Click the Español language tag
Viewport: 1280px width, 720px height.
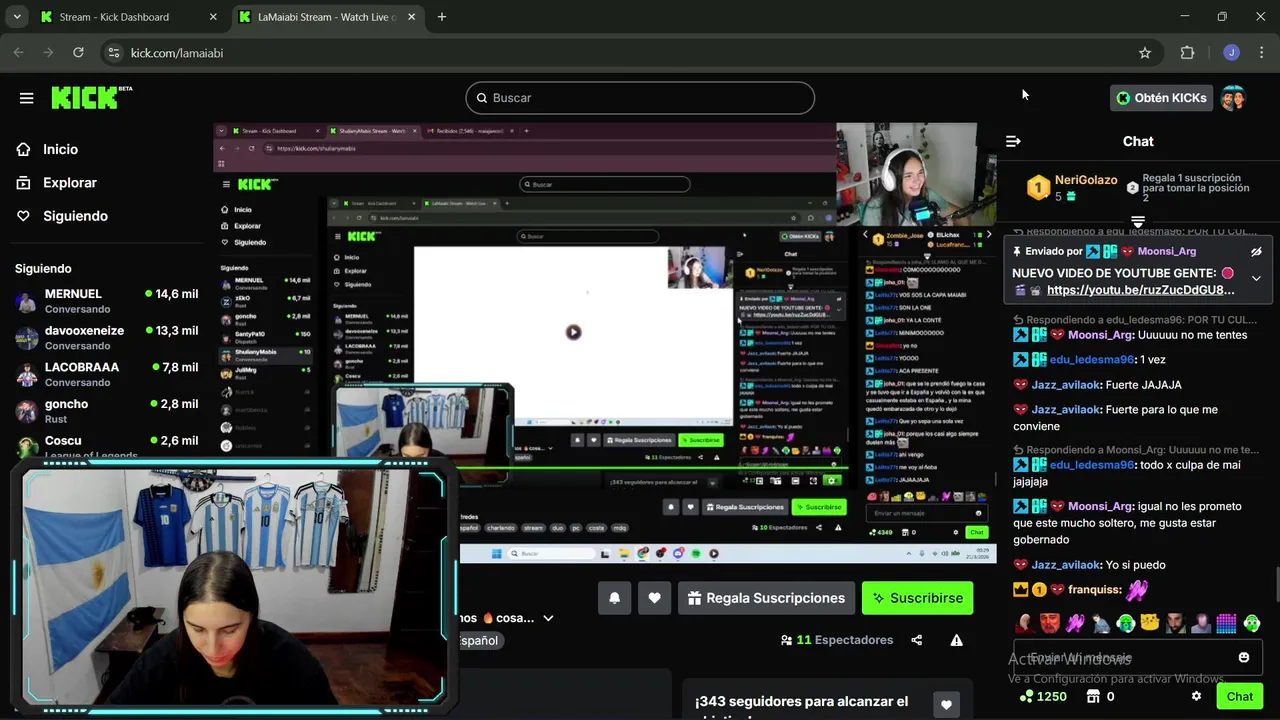click(479, 641)
